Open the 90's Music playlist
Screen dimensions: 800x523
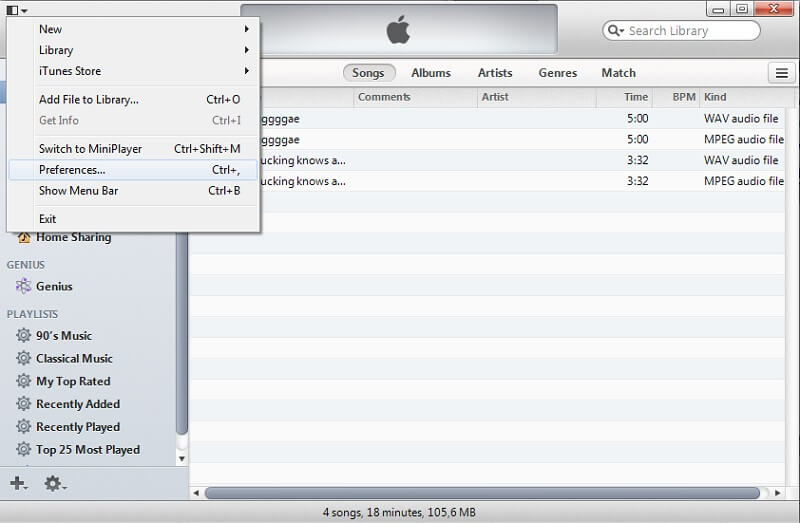tap(64, 336)
